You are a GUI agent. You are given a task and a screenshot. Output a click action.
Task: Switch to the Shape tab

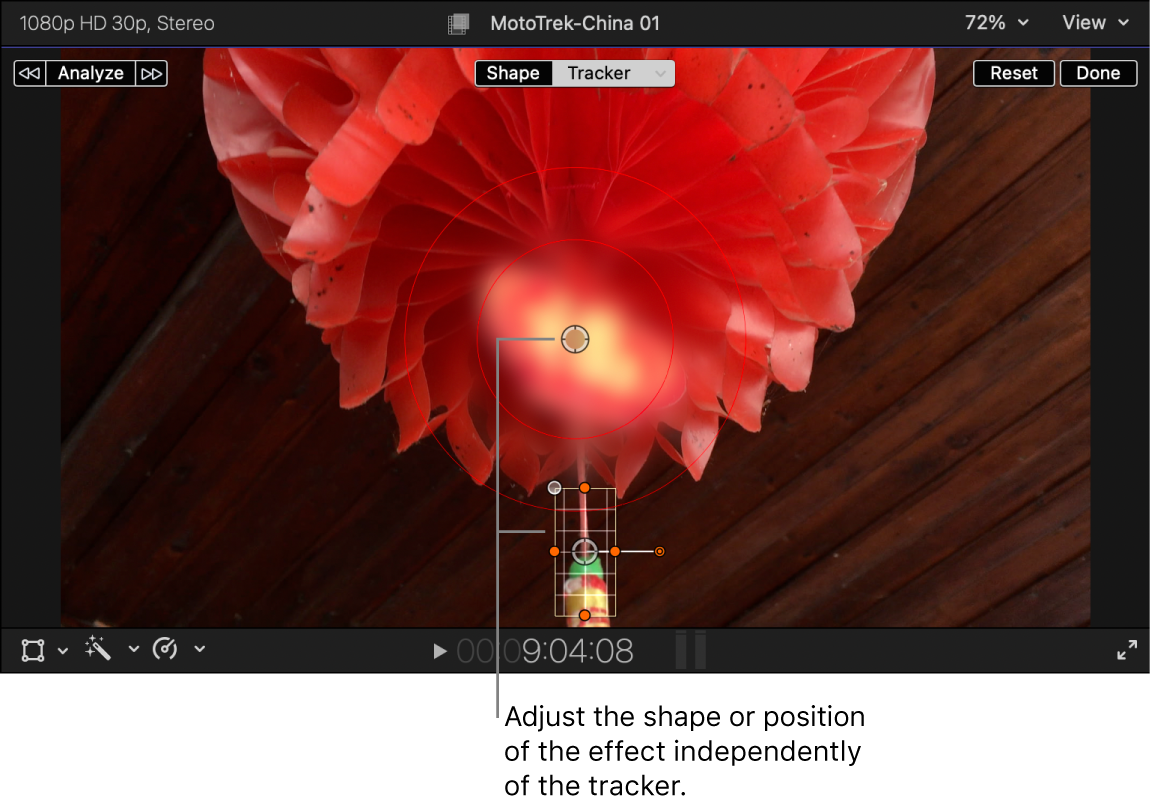click(513, 73)
